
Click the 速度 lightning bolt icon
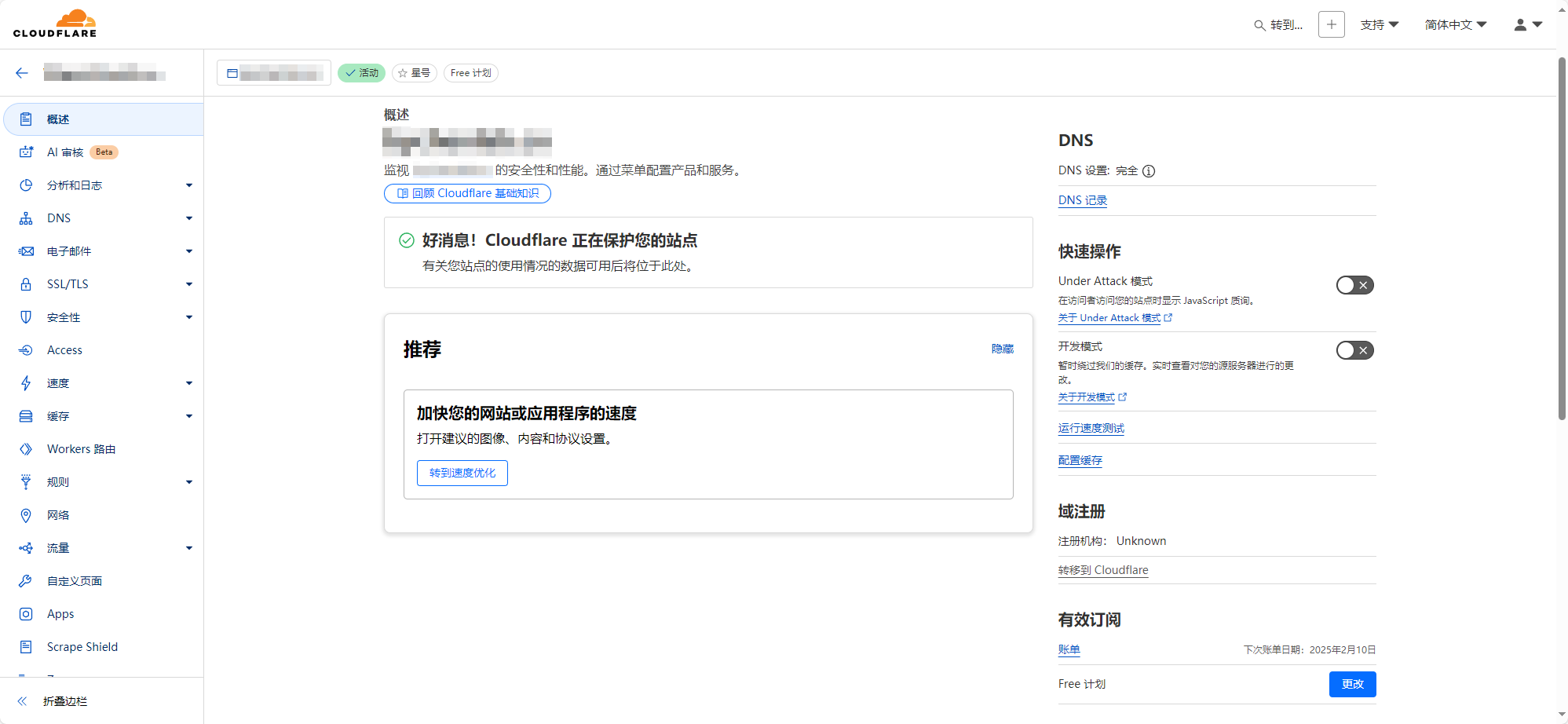click(26, 383)
